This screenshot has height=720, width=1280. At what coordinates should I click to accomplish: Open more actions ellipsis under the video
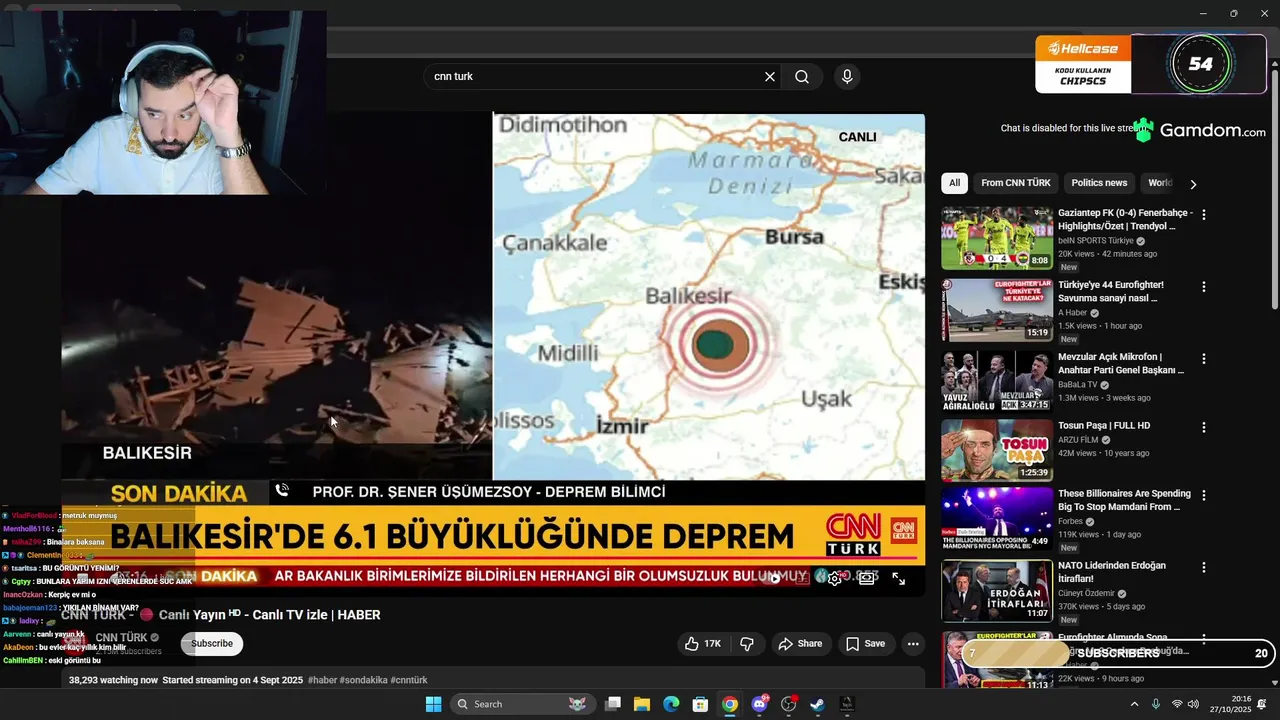(913, 644)
